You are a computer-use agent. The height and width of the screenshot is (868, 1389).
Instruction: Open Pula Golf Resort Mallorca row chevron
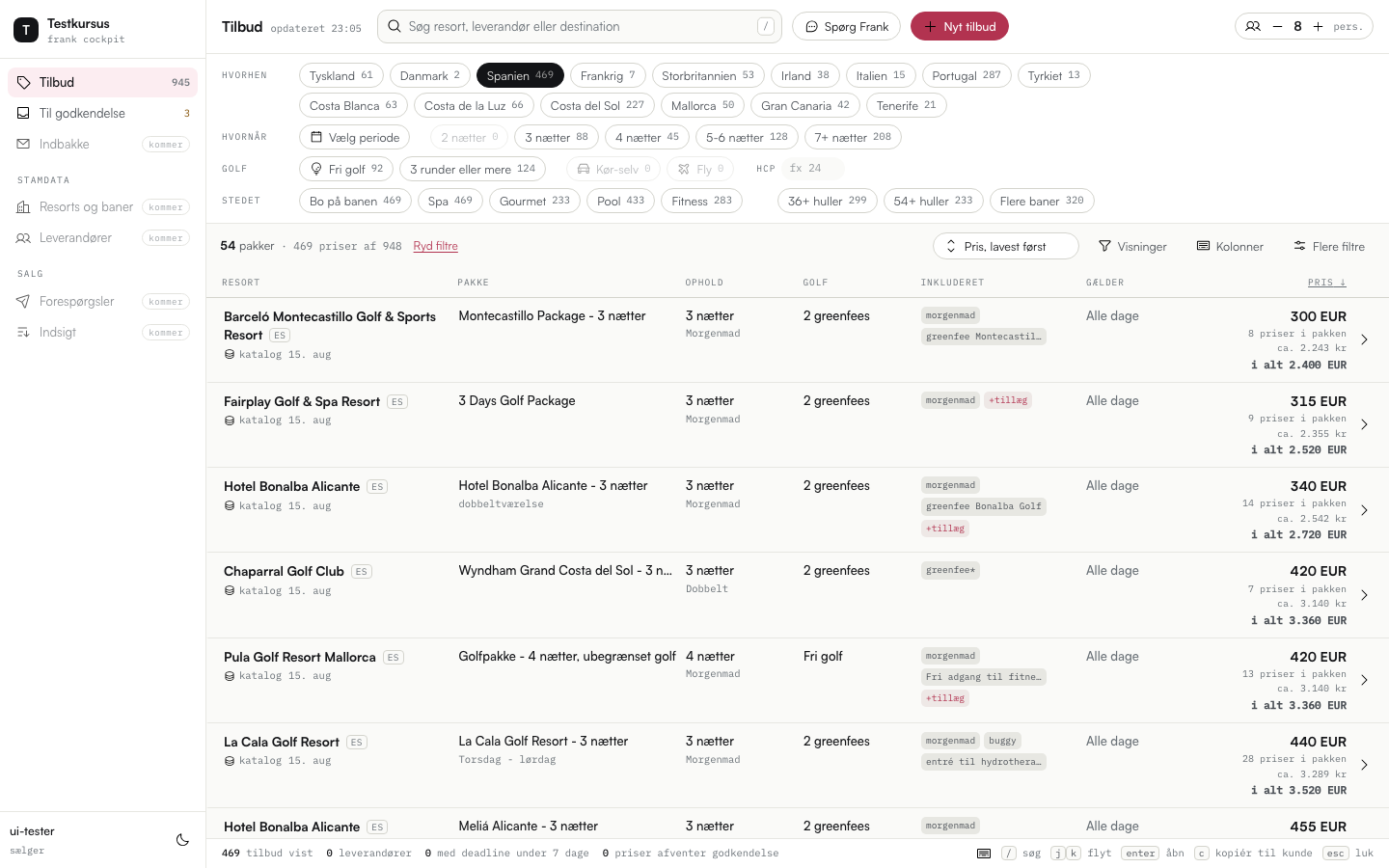[1364, 680]
